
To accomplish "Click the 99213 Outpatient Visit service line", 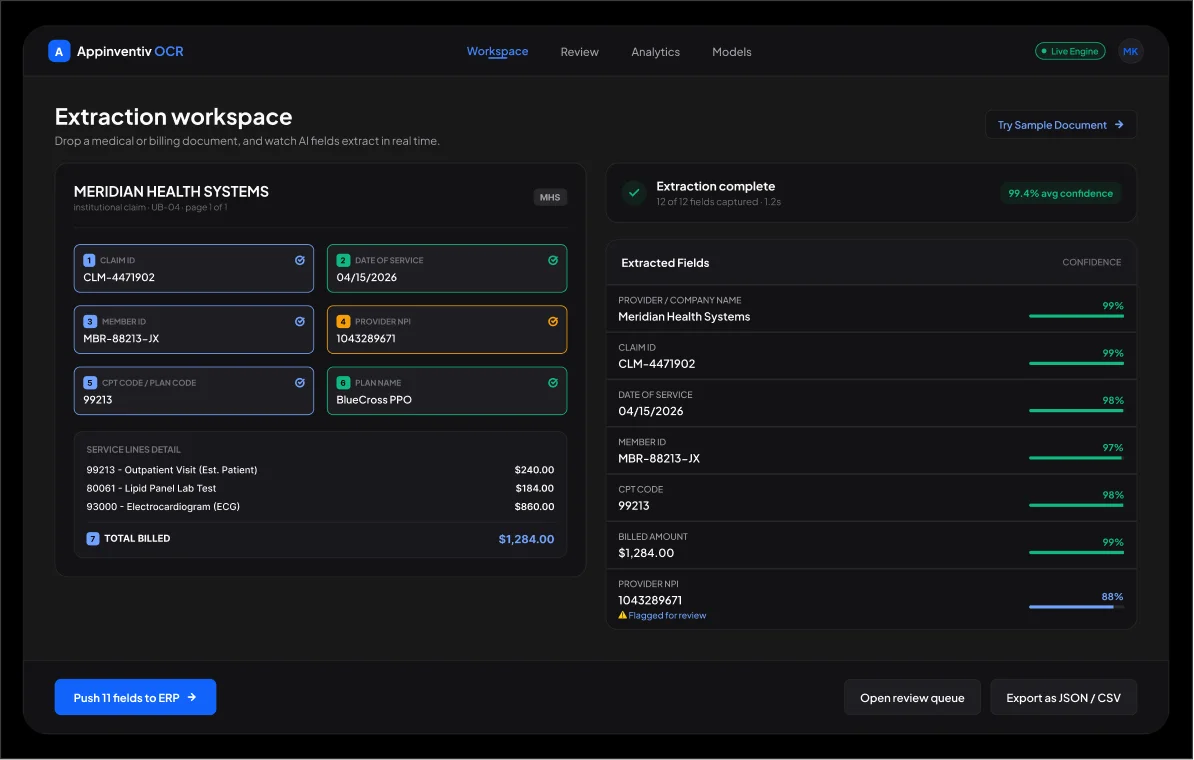I will point(320,470).
